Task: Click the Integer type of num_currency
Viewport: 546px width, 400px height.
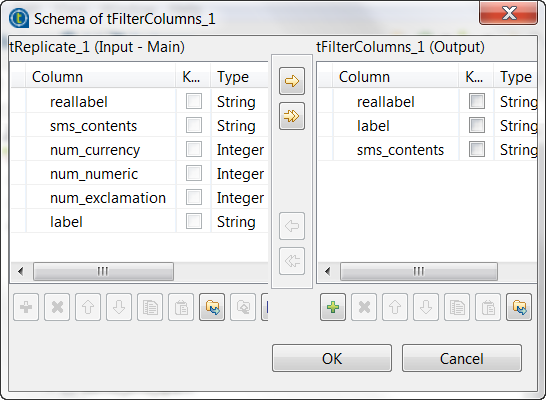Action: click(240, 150)
